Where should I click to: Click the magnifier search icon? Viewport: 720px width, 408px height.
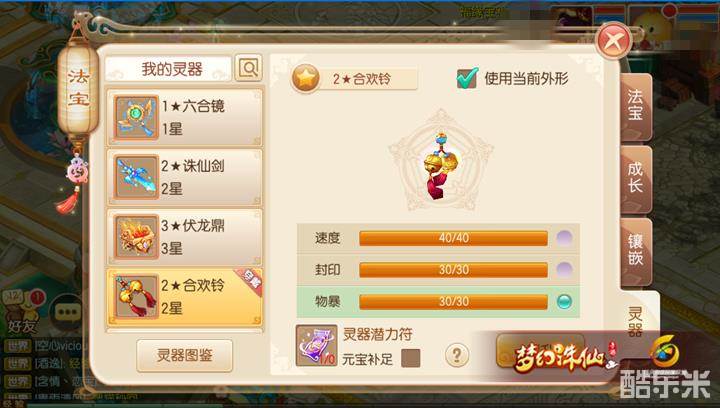248,68
